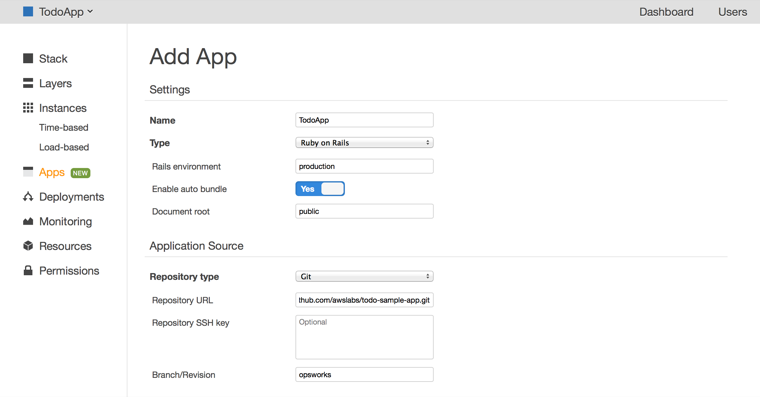
Task: Click the Settings section heading
Action: coord(170,90)
